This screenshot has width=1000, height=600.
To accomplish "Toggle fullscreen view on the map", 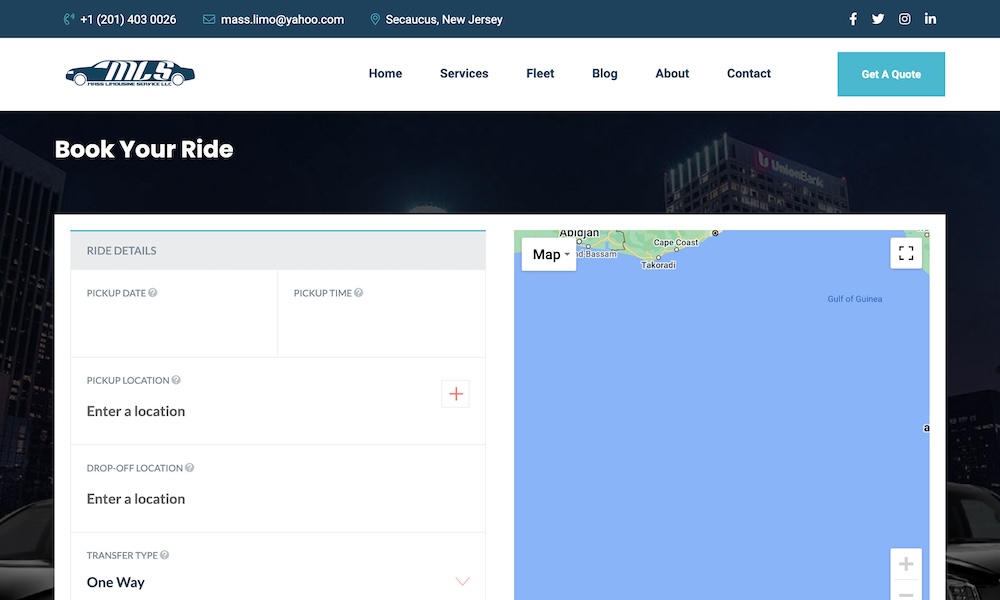I will (x=906, y=253).
